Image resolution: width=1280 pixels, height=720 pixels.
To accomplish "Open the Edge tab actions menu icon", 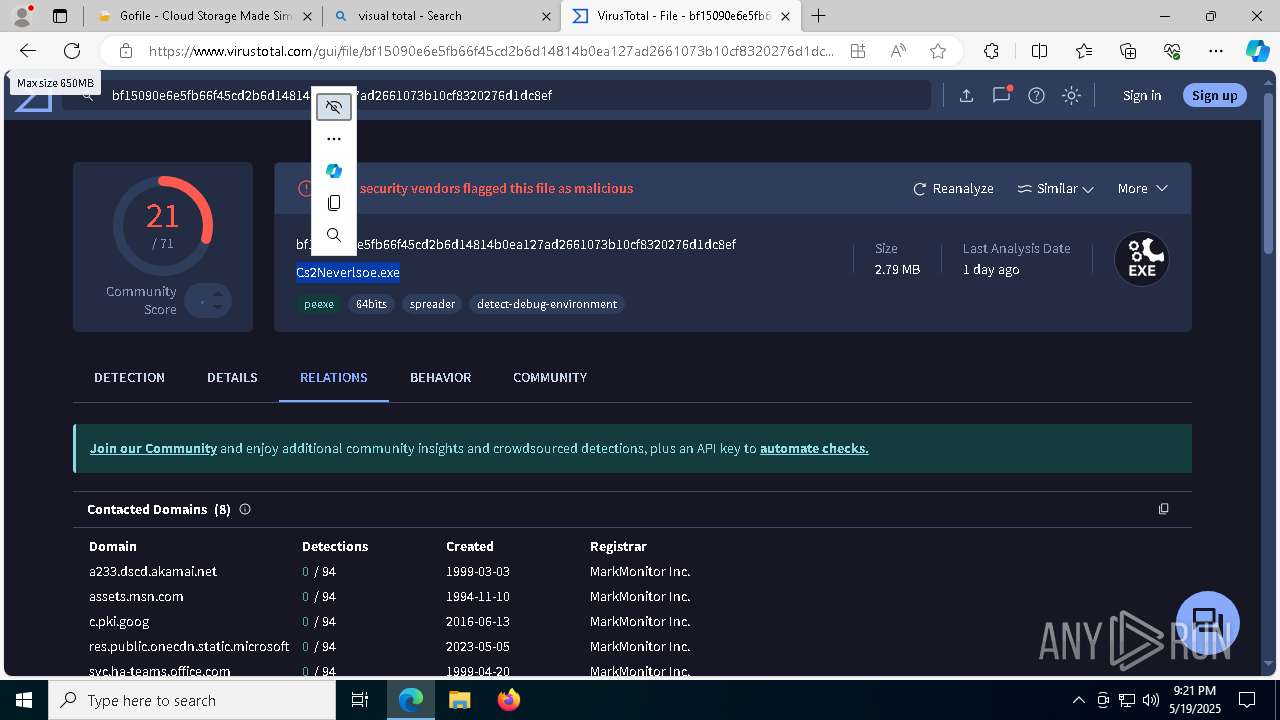I will coord(60,16).
